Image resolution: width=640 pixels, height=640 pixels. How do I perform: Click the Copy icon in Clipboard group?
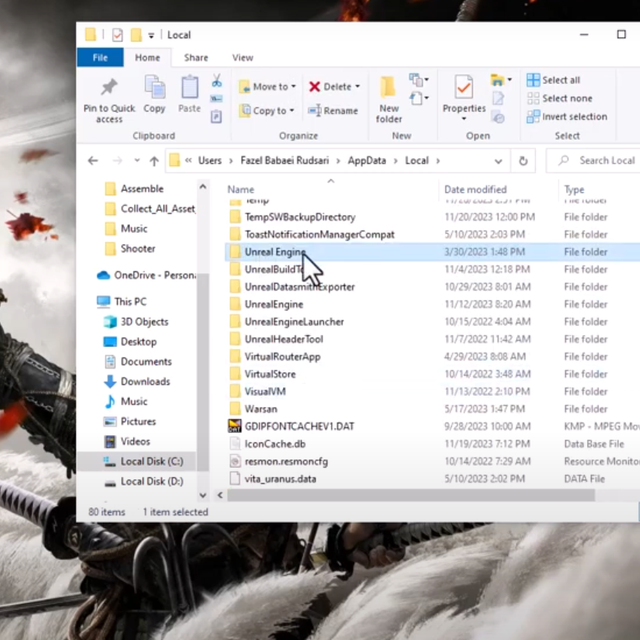click(154, 89)
